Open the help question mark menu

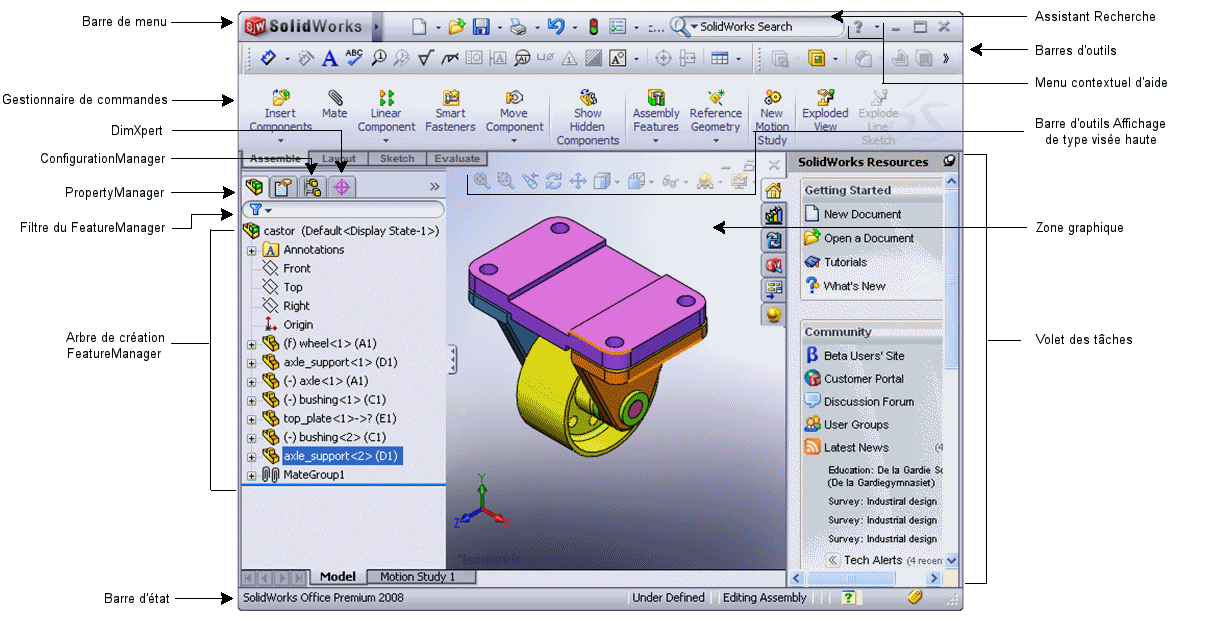point(858,27)
